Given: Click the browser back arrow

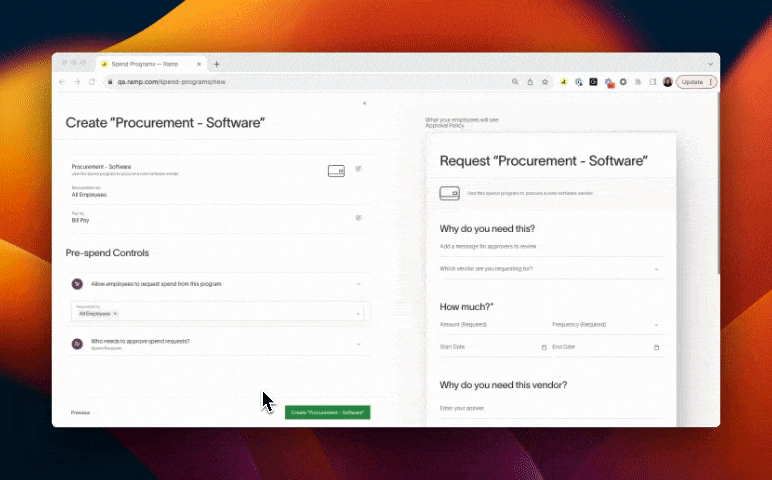Looking at the screenshot, I should coord(62,82).
